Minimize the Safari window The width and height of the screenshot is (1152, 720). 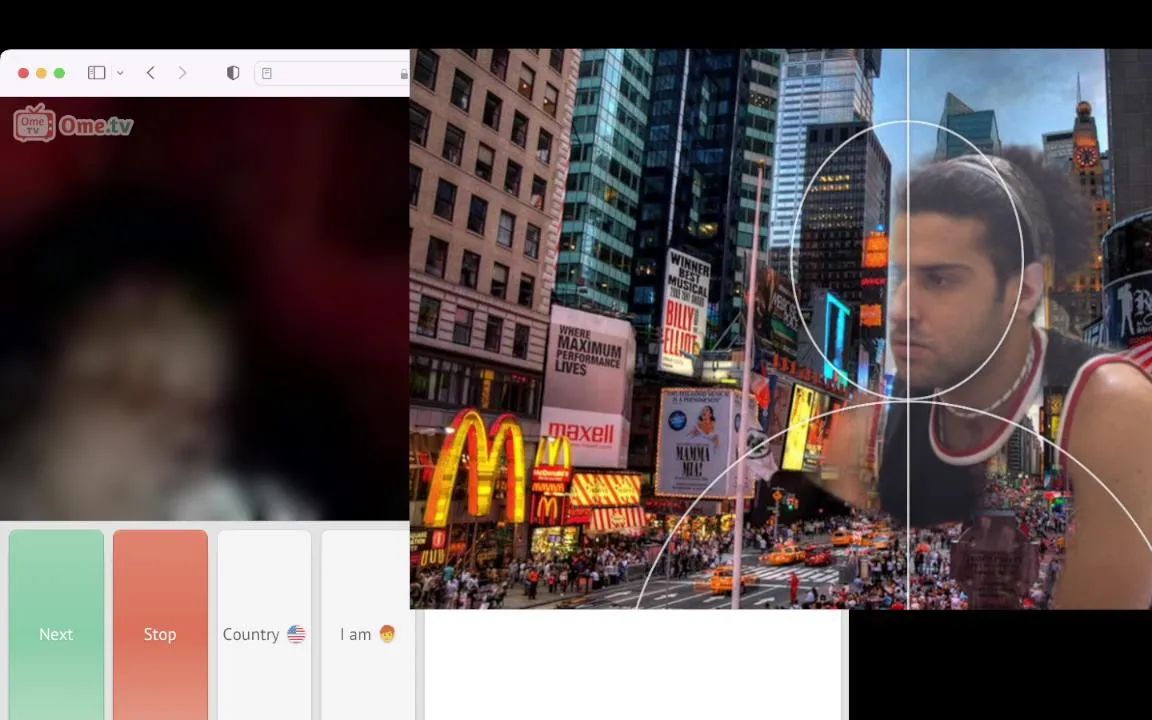click(41, 73)
